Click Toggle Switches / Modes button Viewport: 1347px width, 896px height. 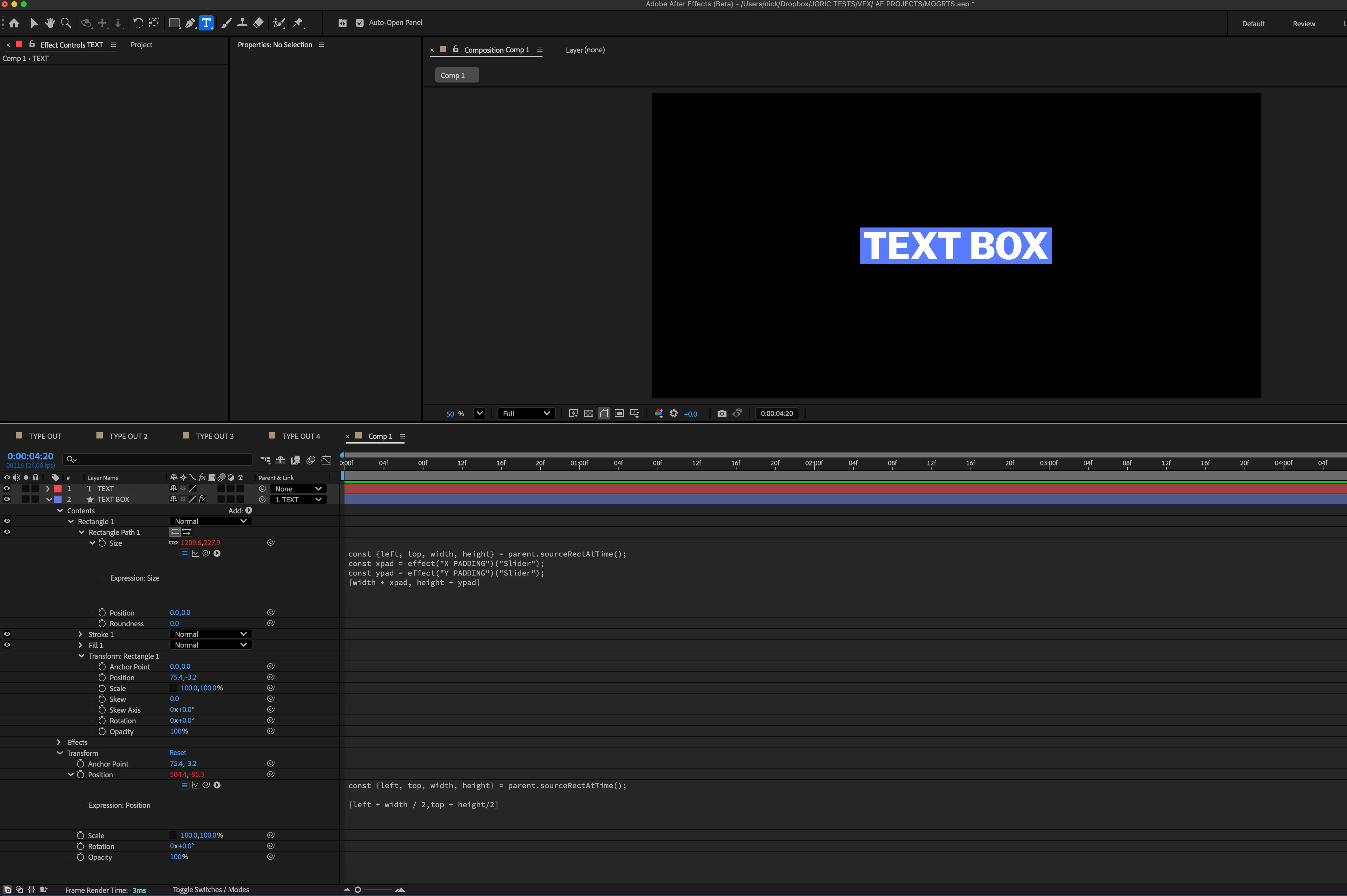[x=211, y=890]
